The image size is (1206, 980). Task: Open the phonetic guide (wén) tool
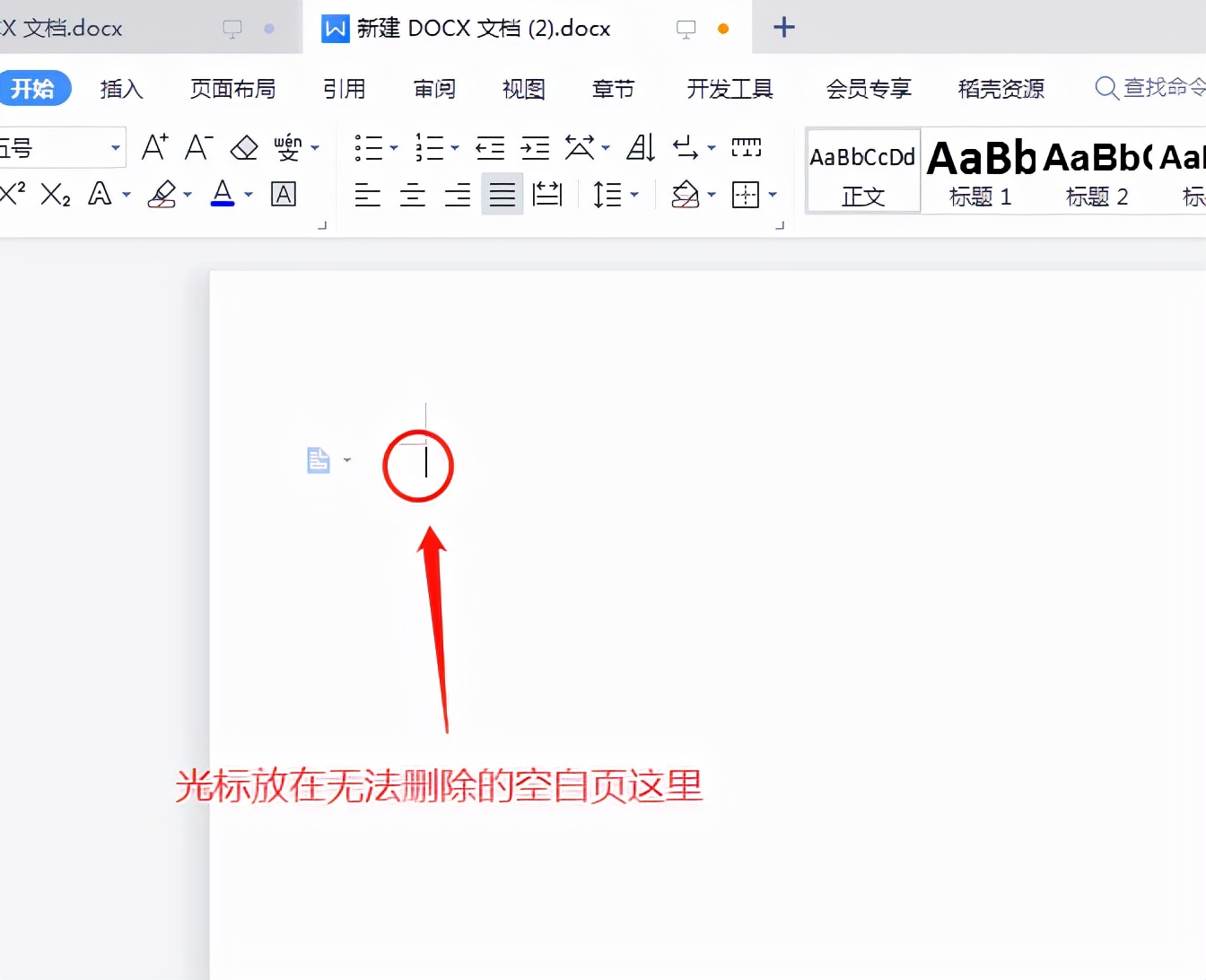(288, 147)
